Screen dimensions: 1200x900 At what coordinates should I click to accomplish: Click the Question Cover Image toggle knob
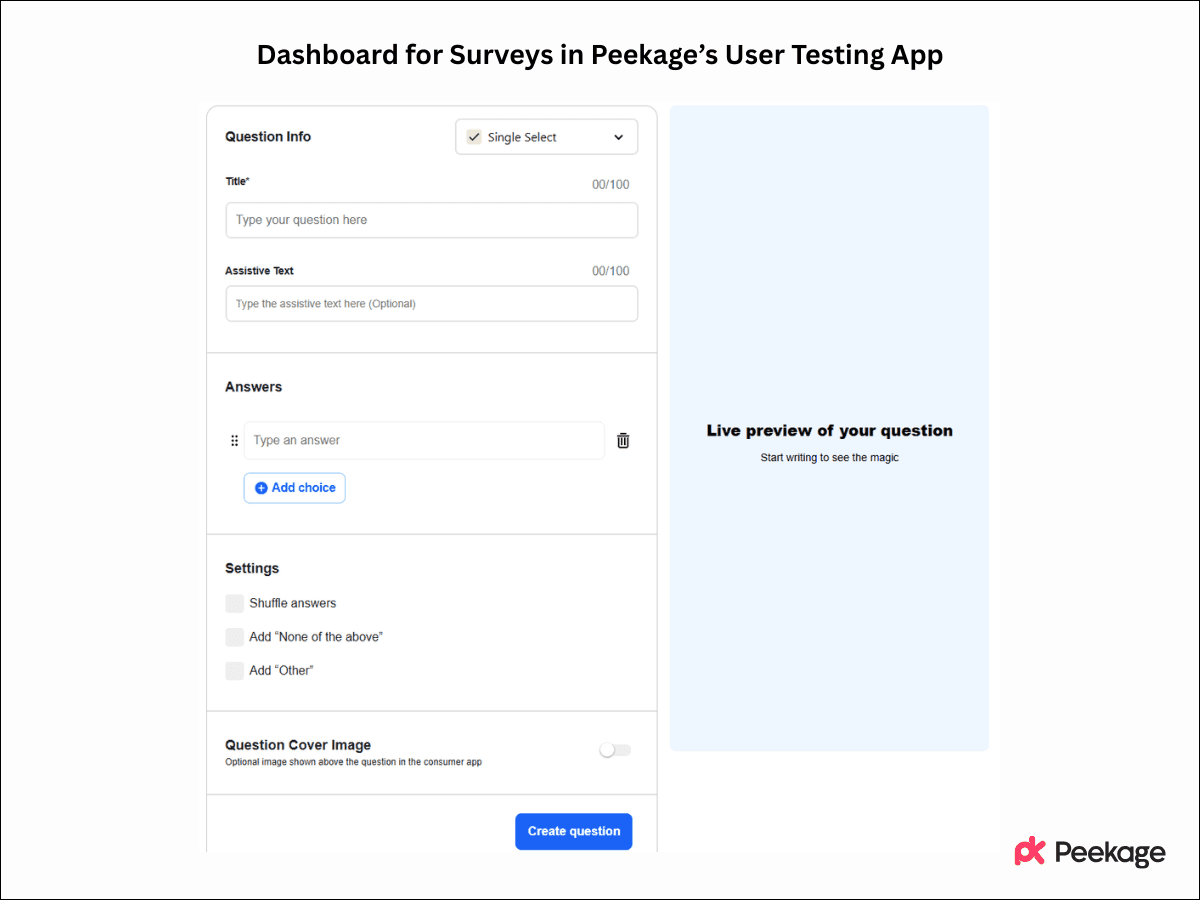pyautogui.click(x=608, y=749)
